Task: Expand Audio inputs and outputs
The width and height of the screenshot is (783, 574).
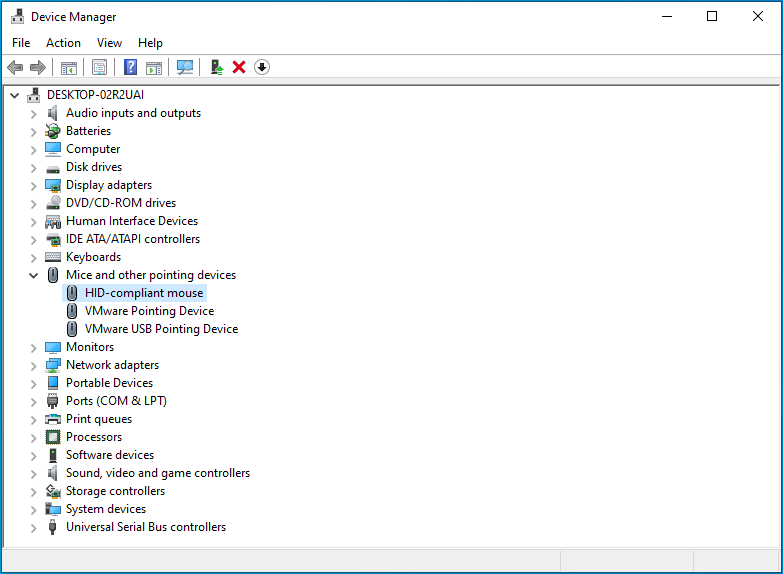Action: point(33,114)
